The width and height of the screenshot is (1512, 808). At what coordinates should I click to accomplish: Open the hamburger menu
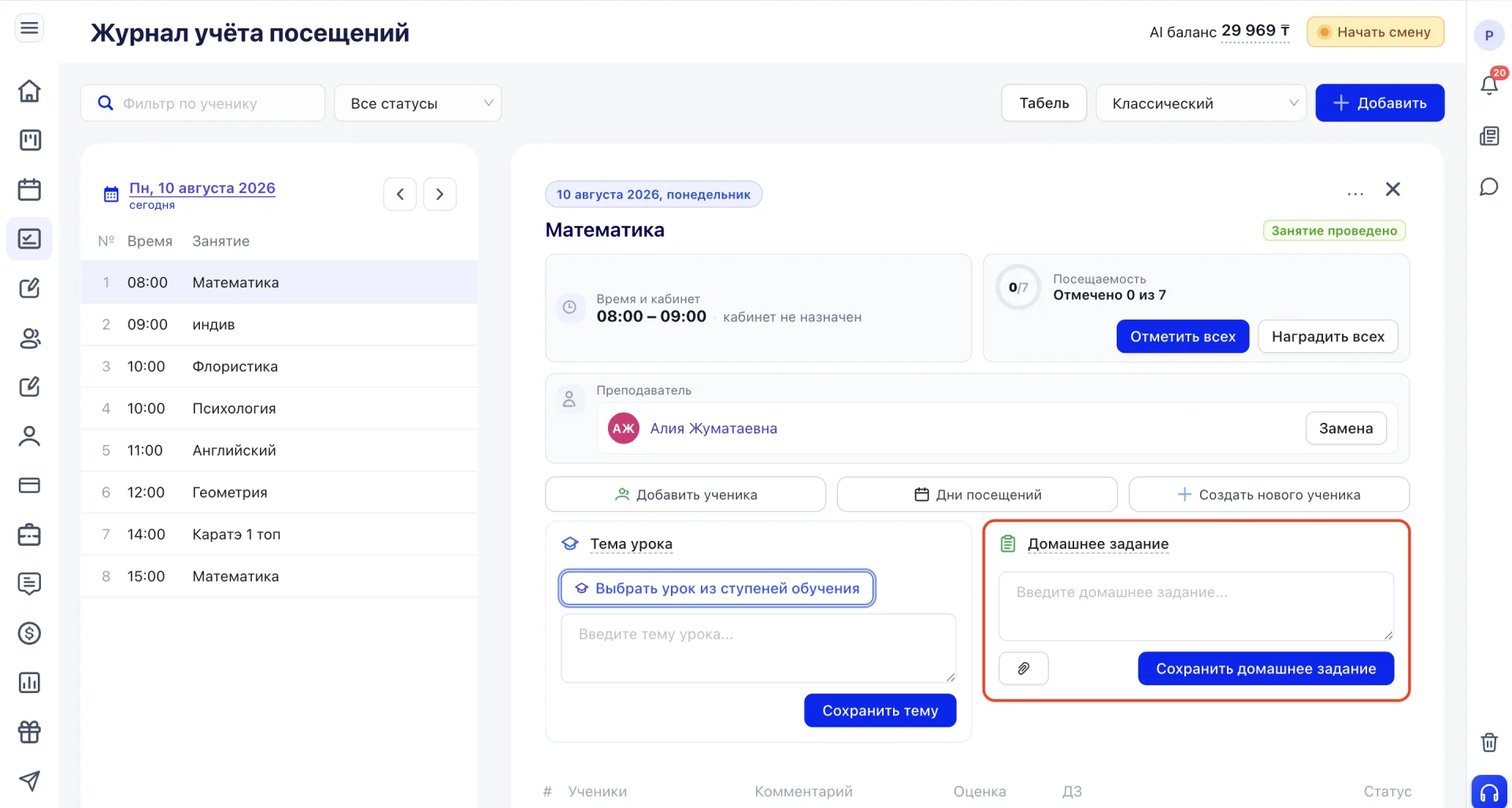tap(29, 28)
